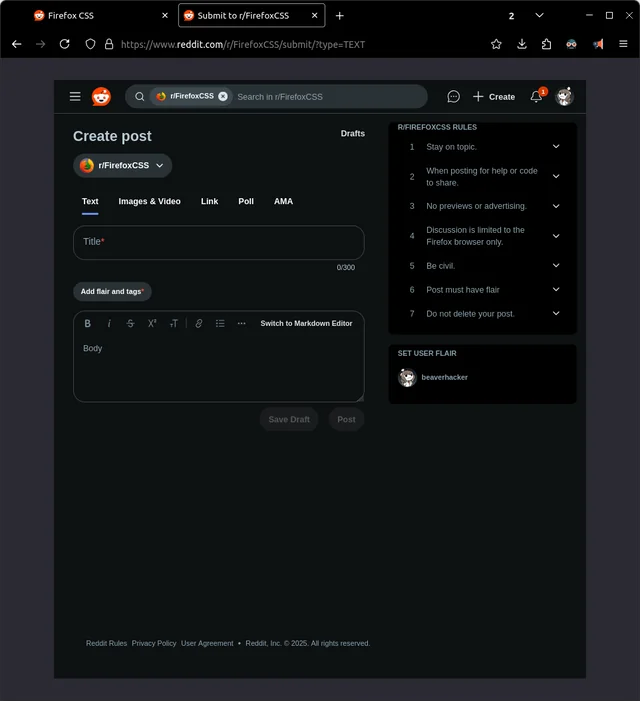Open Reddit Rules footer link
The image size is (640, 701).
click(x=106, y=643)
